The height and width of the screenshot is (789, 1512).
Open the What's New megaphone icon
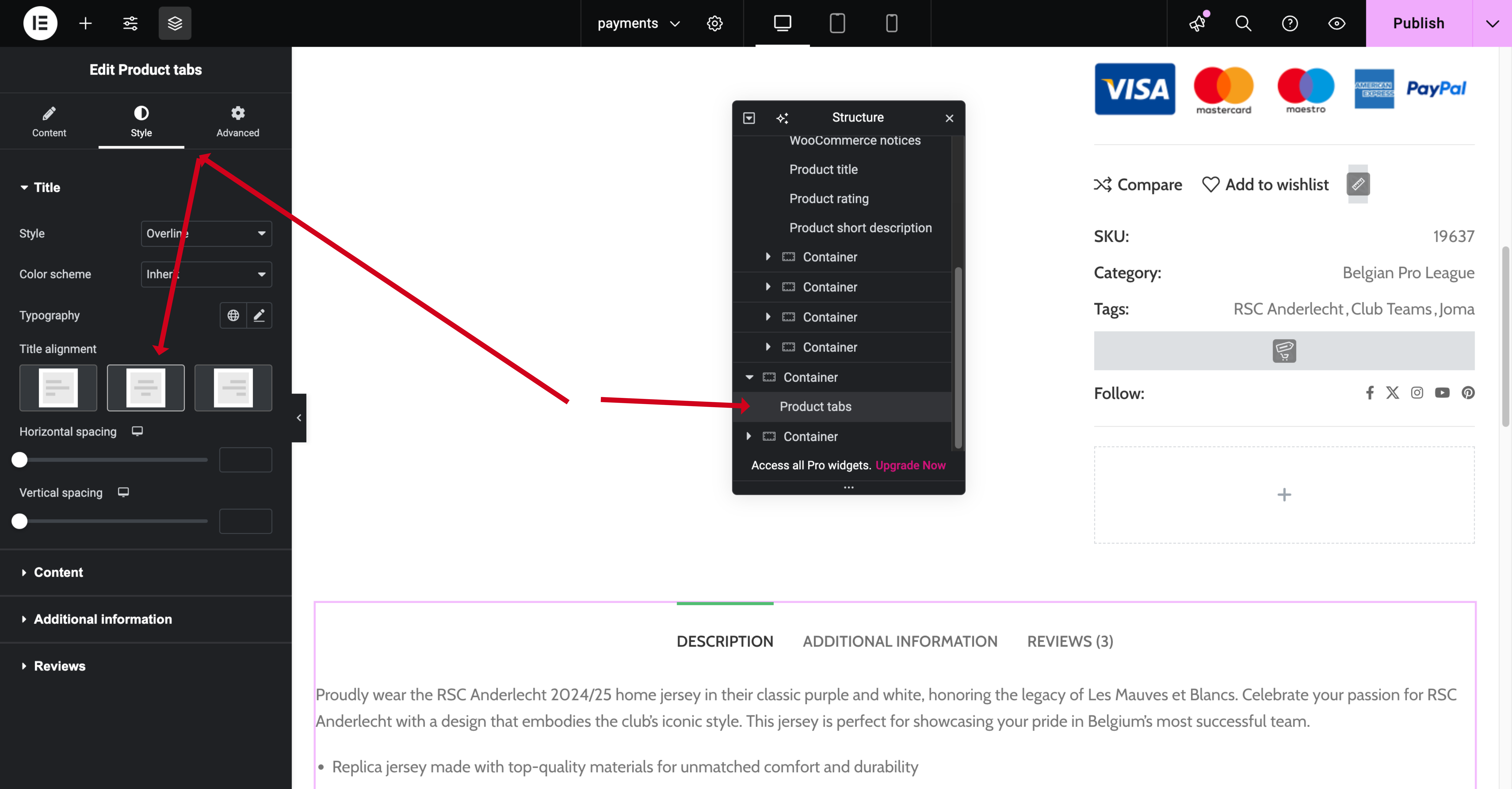click(1197, 24)
